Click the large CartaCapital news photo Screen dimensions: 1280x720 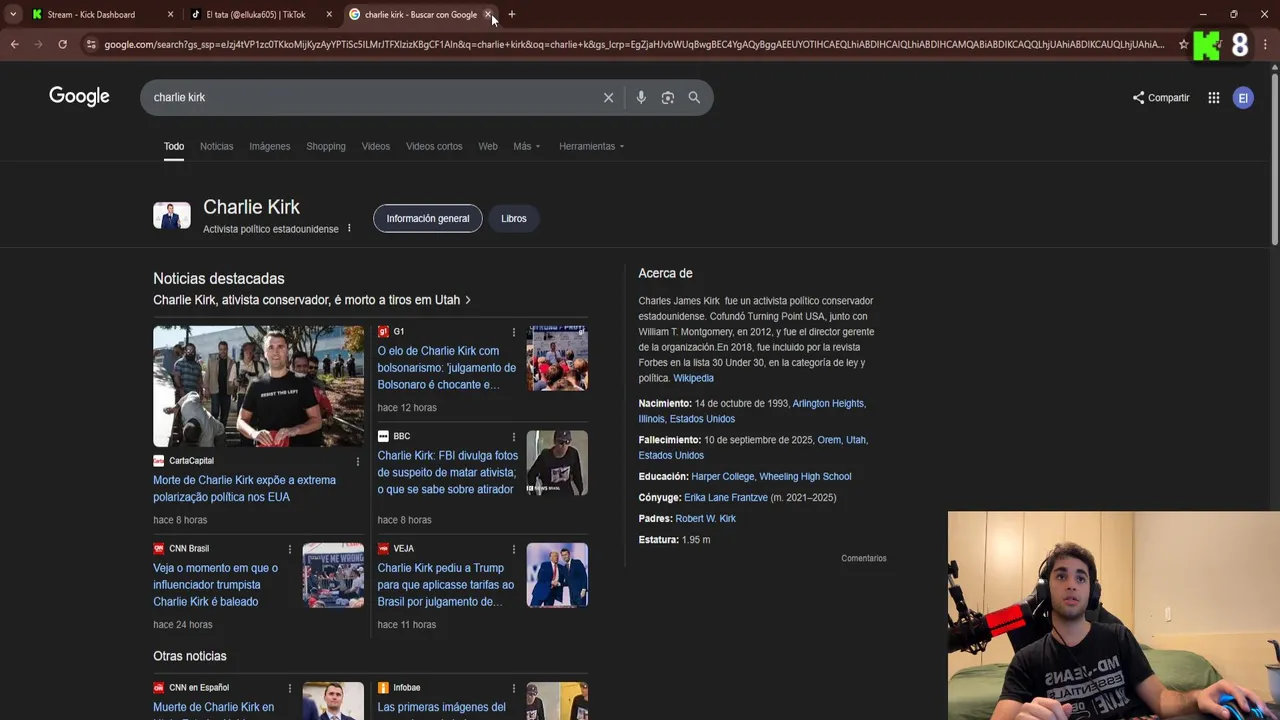(x=258, y=386)
